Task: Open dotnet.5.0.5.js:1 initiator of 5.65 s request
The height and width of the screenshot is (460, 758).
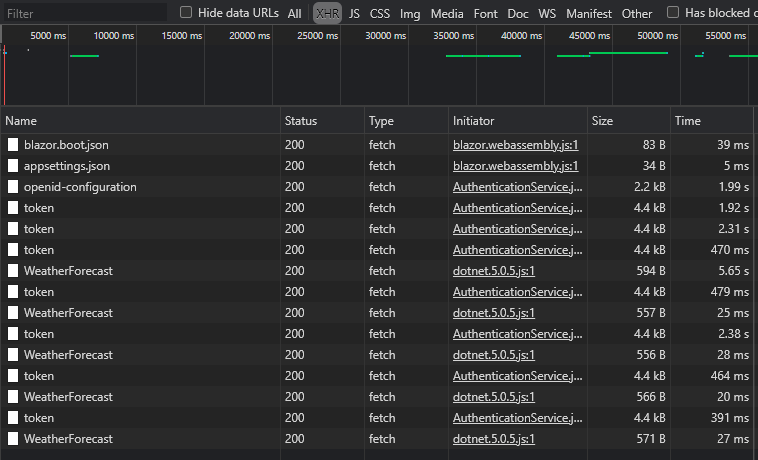Action: [x=494, y=271]
